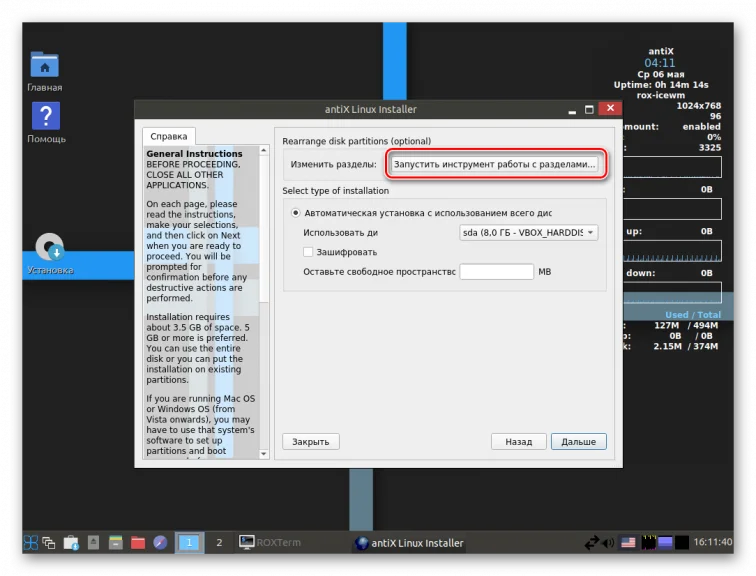Image resolution: width=756 pixels, height=576 pixels.
Task: Click the eject/unplug drive icon in taskbar
Action: tap(94, 543)
